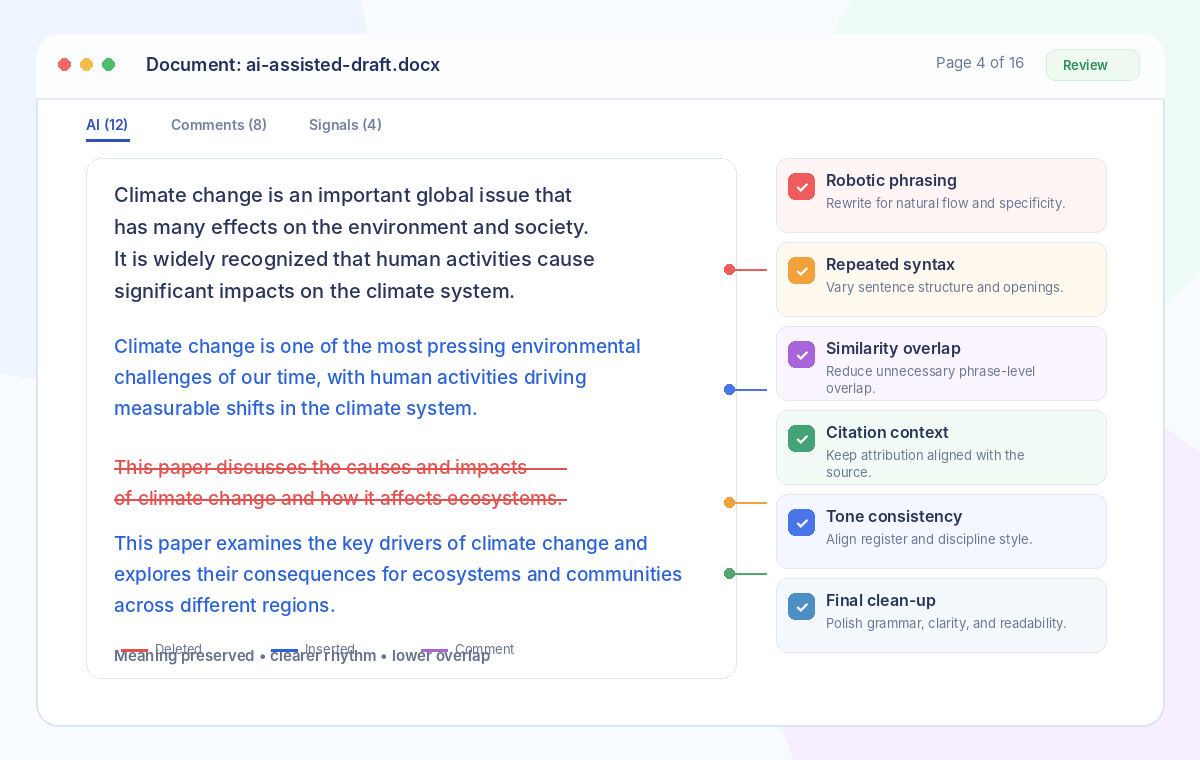Click the Review button
The width and height of the screenshot is (1200, 760).
(x=1092, y=65)
